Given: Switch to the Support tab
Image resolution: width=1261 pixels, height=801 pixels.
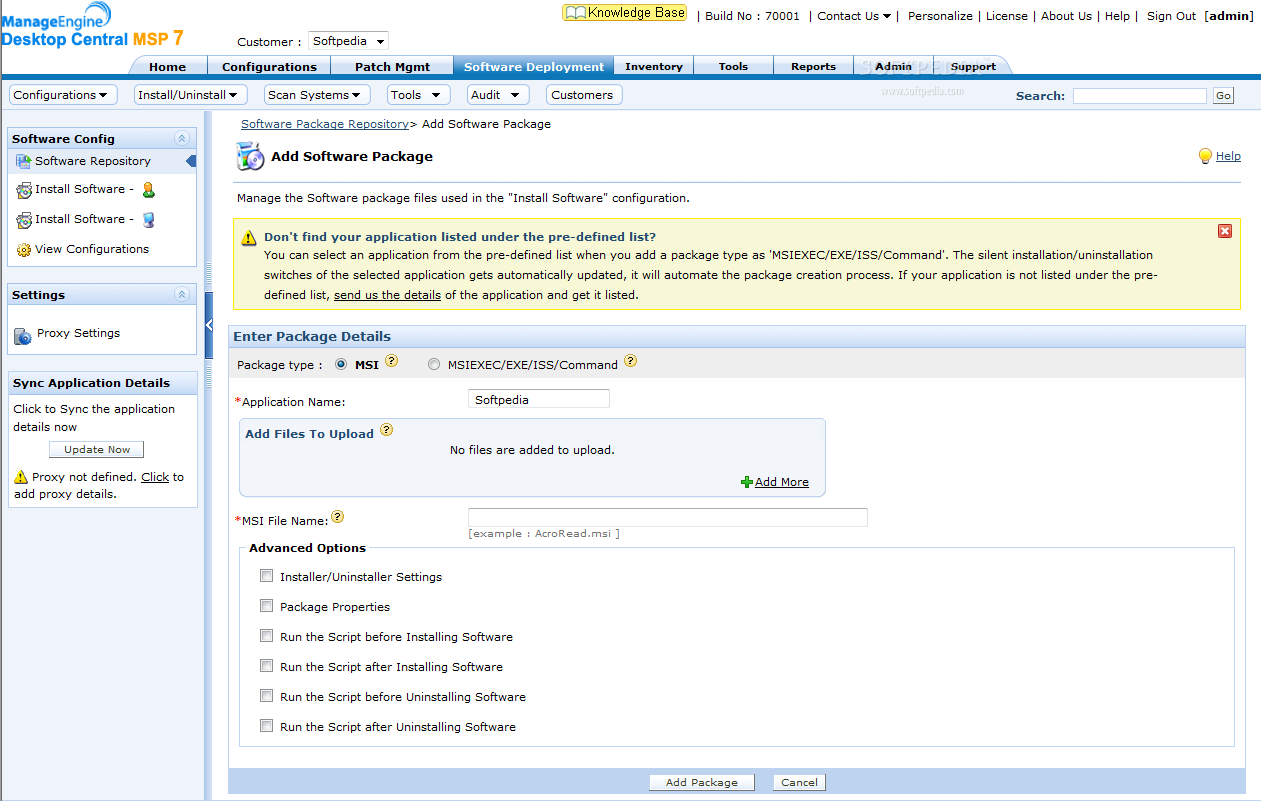Looking at the screenshot, I should point(973,67).
